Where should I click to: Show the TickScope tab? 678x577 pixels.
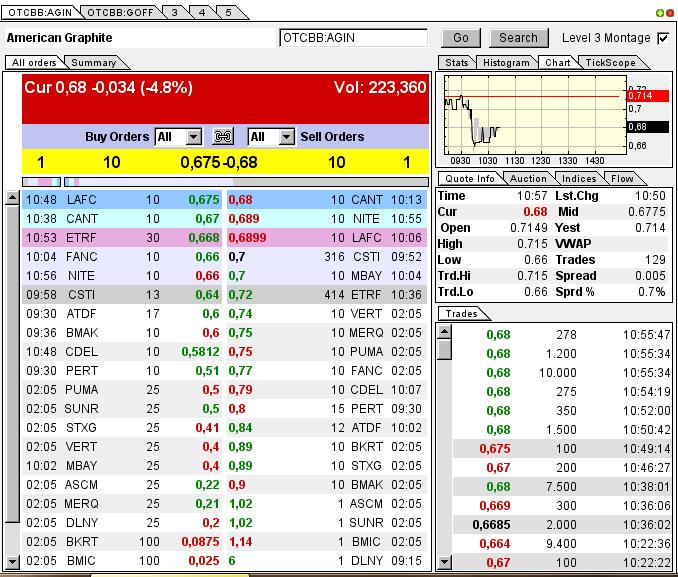click(x=610, y=62)
